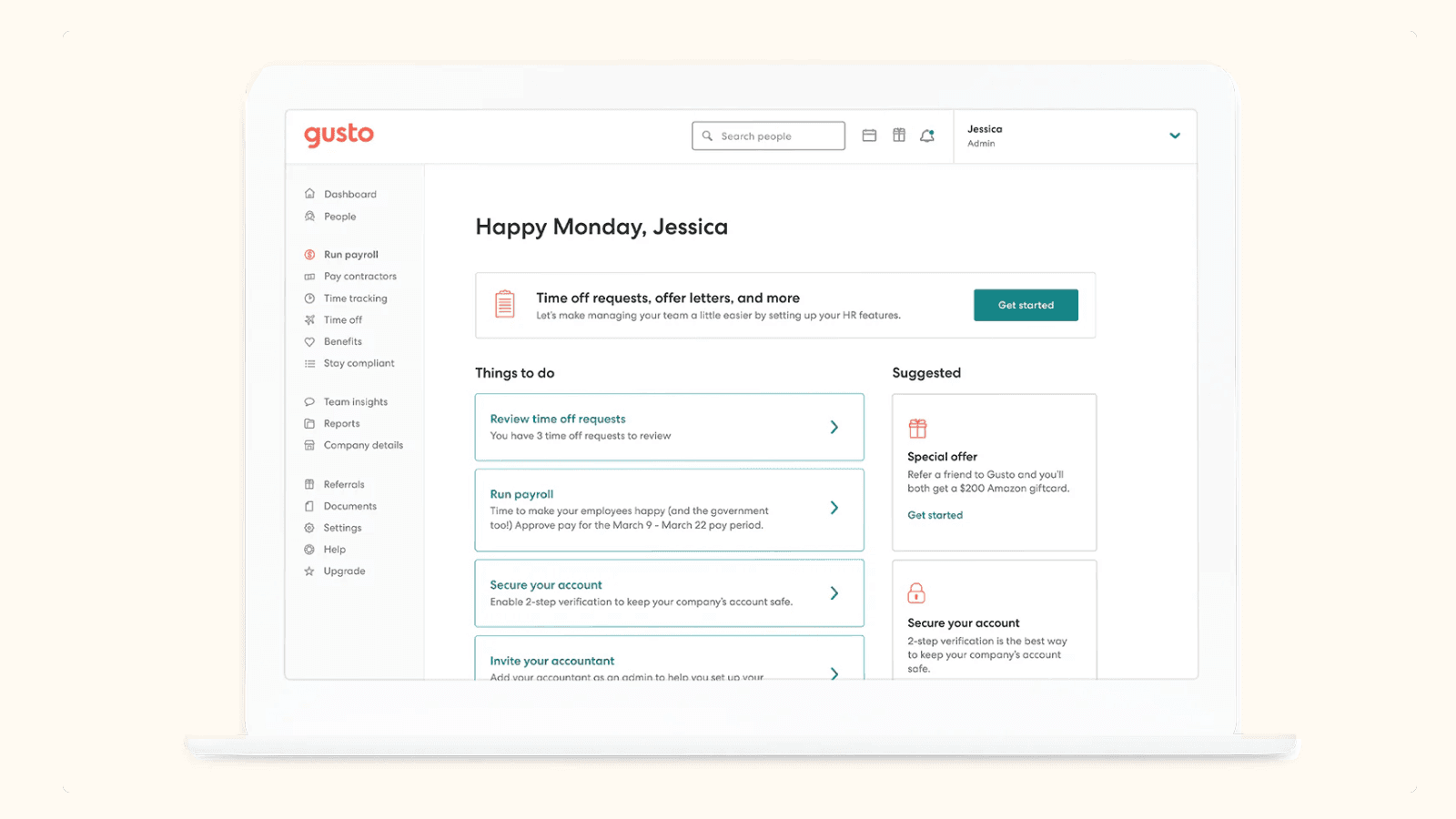Select the Benefits heart icon
The image size is (1456, 819).
point(309,341)
